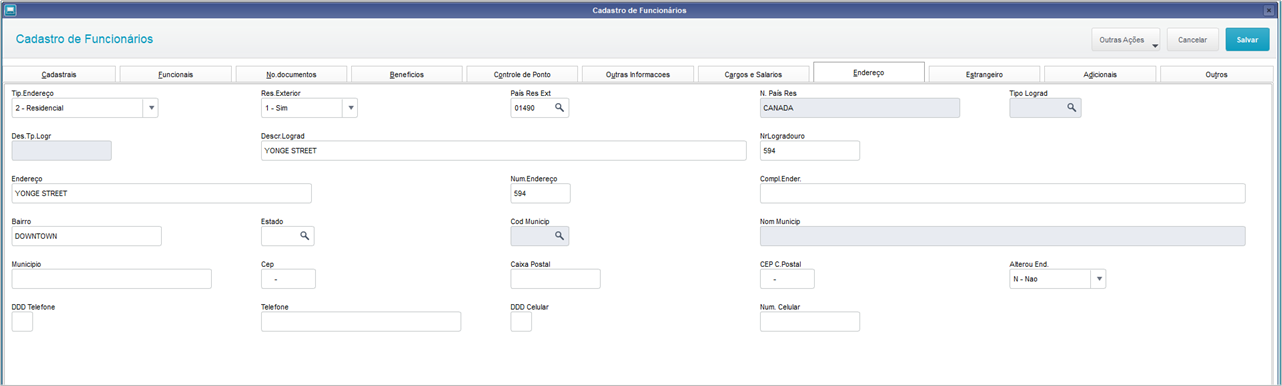Viewport: 1282px width, 386px height.
Task: Select the Outros tab
Action: [x=1216, y=75]
